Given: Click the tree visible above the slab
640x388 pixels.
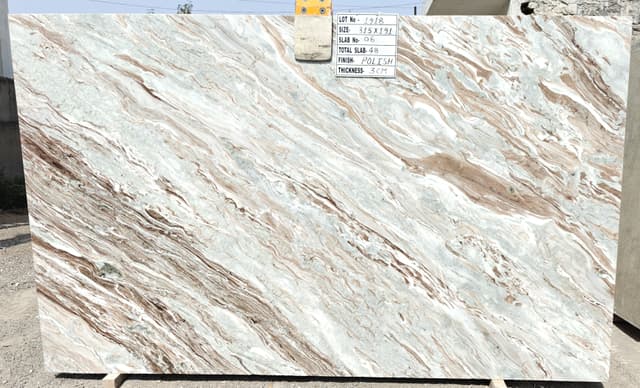Looking at the screenshot, I should tap(185, 8).
